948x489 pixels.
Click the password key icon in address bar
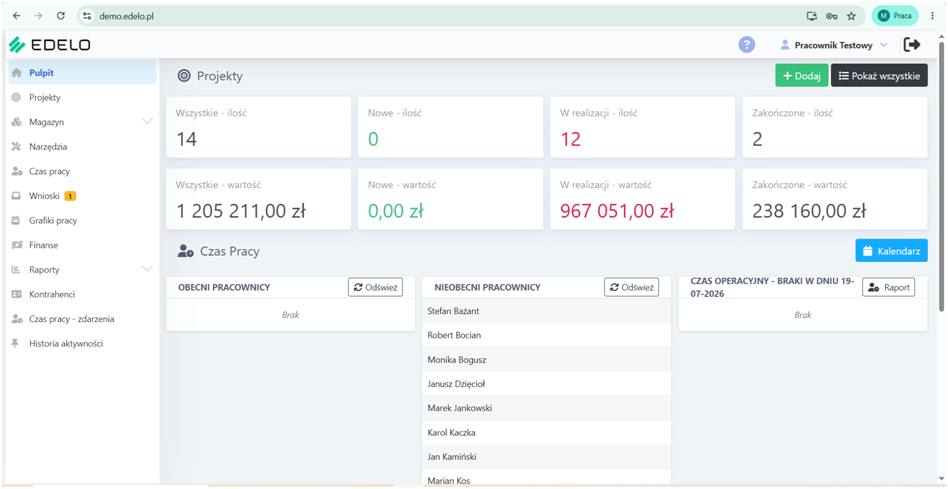[831, 16]
